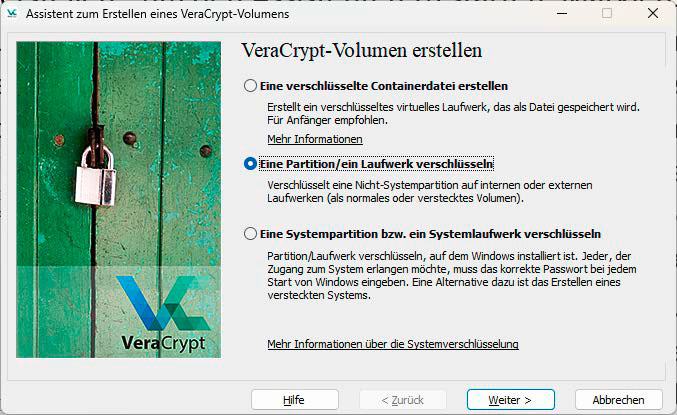Cancel the wizard with Abbrechen

618,400
